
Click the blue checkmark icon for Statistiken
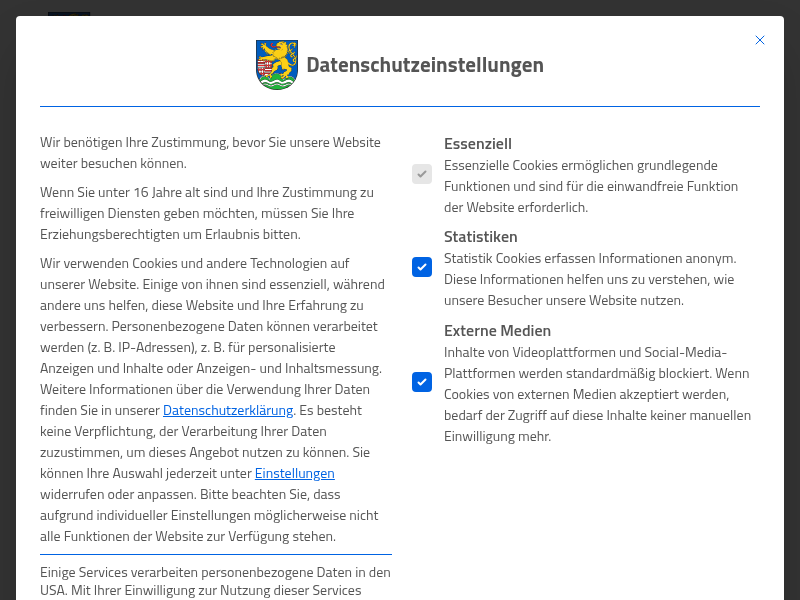(x=421, y=267)
